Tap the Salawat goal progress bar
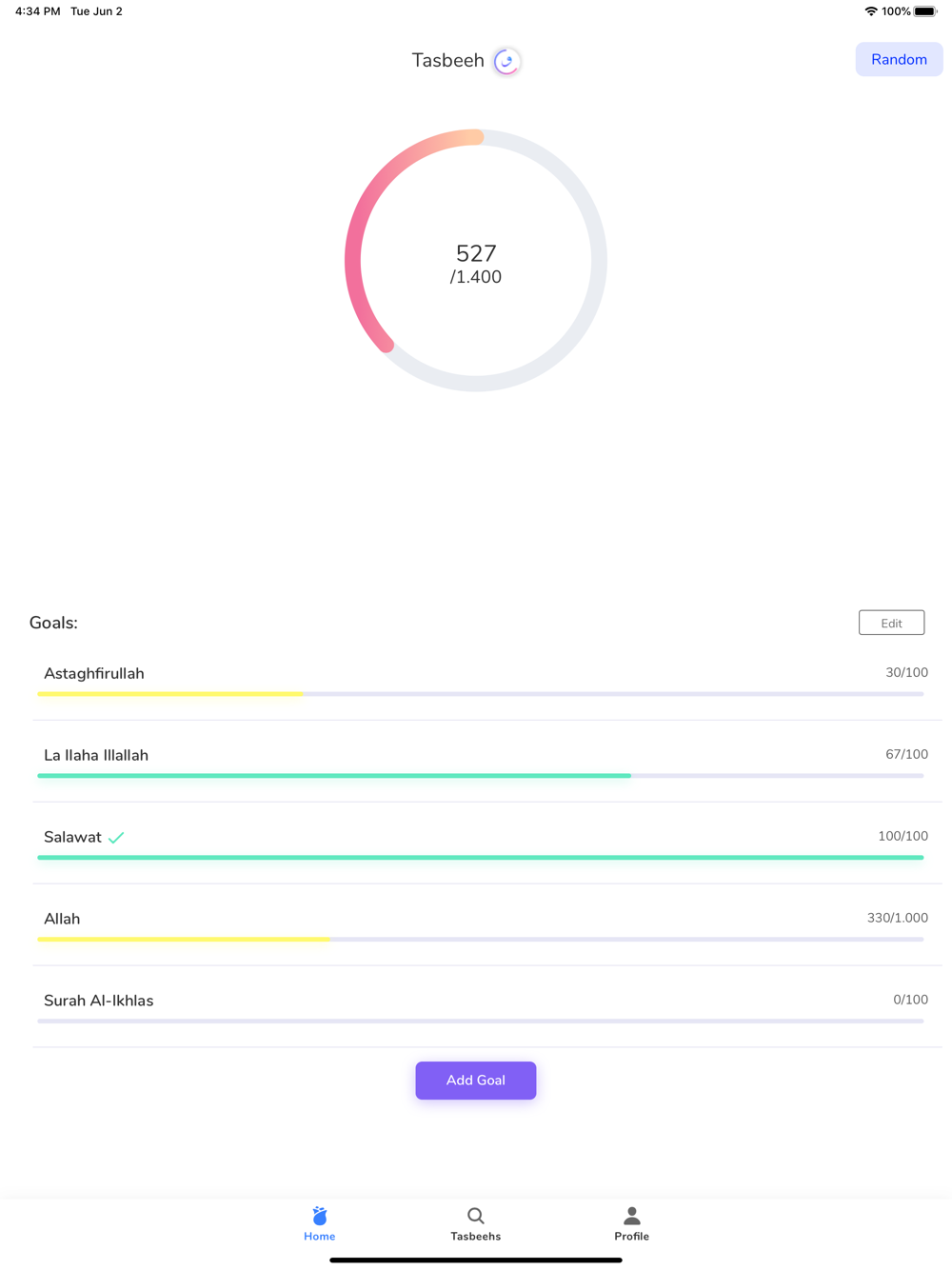 coord(481,858)
